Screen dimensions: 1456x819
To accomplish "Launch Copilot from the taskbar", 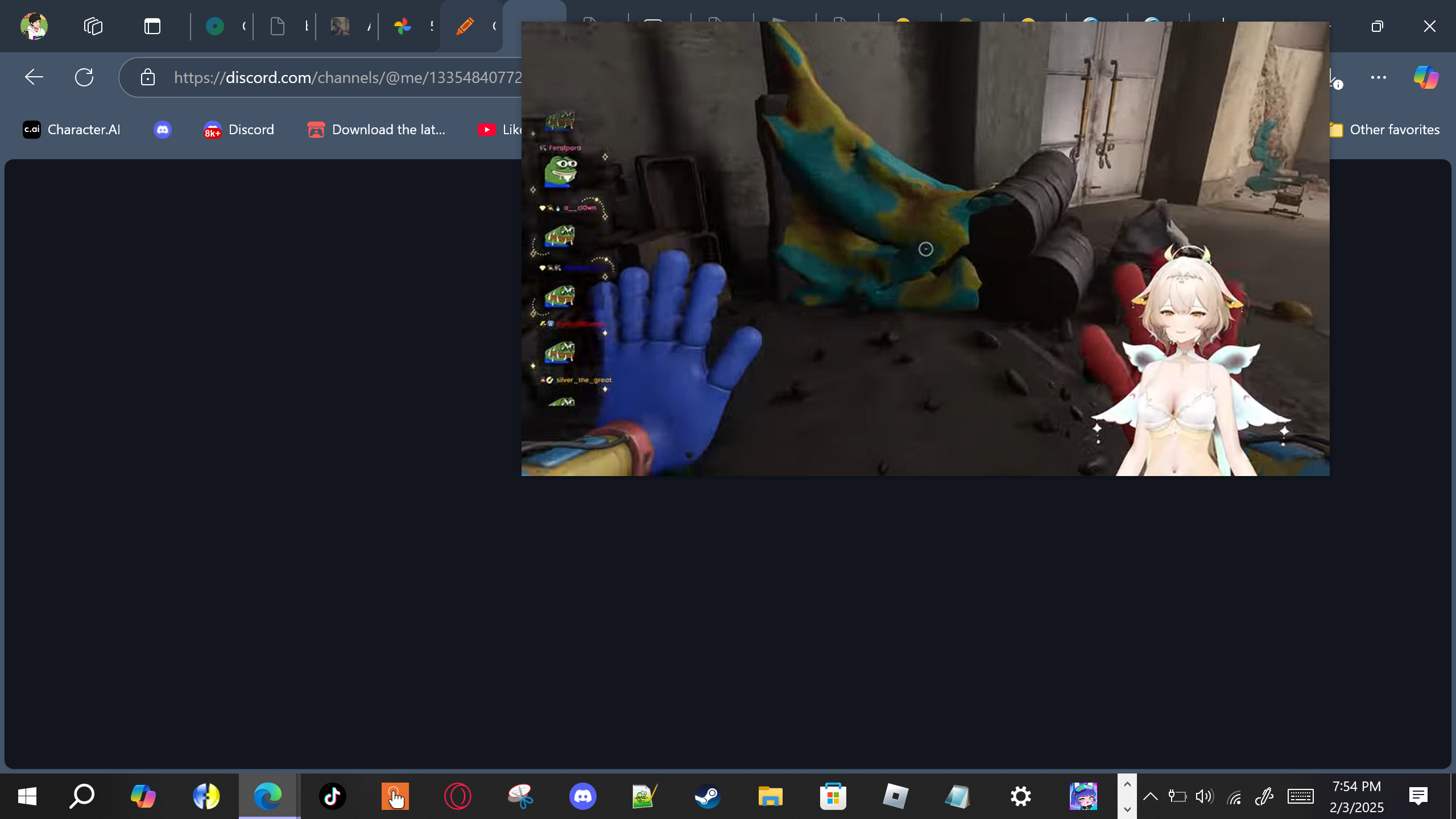I will 143,796.
